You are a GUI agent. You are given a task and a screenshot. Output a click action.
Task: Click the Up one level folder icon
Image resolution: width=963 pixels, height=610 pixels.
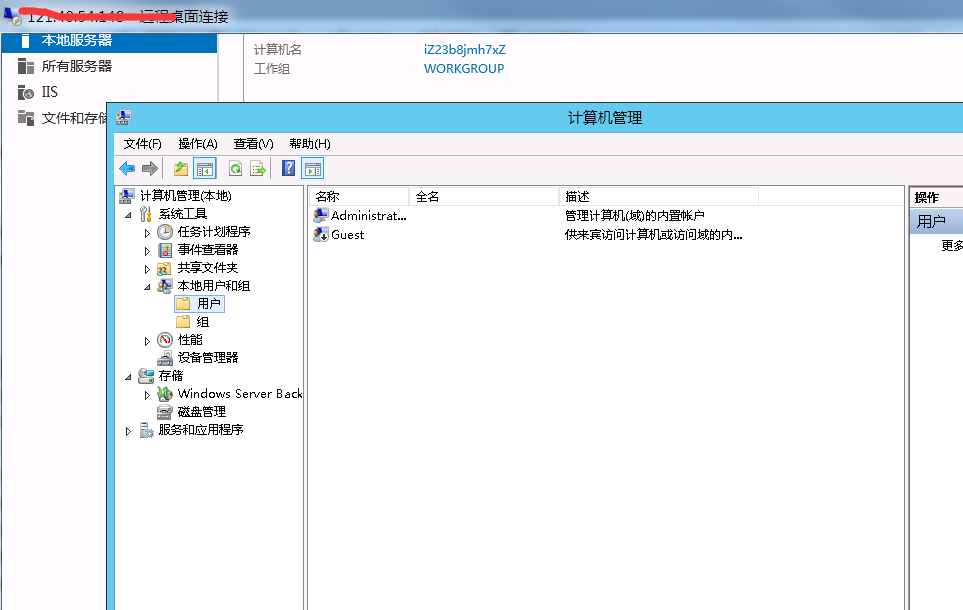click(x=180, y=168)
